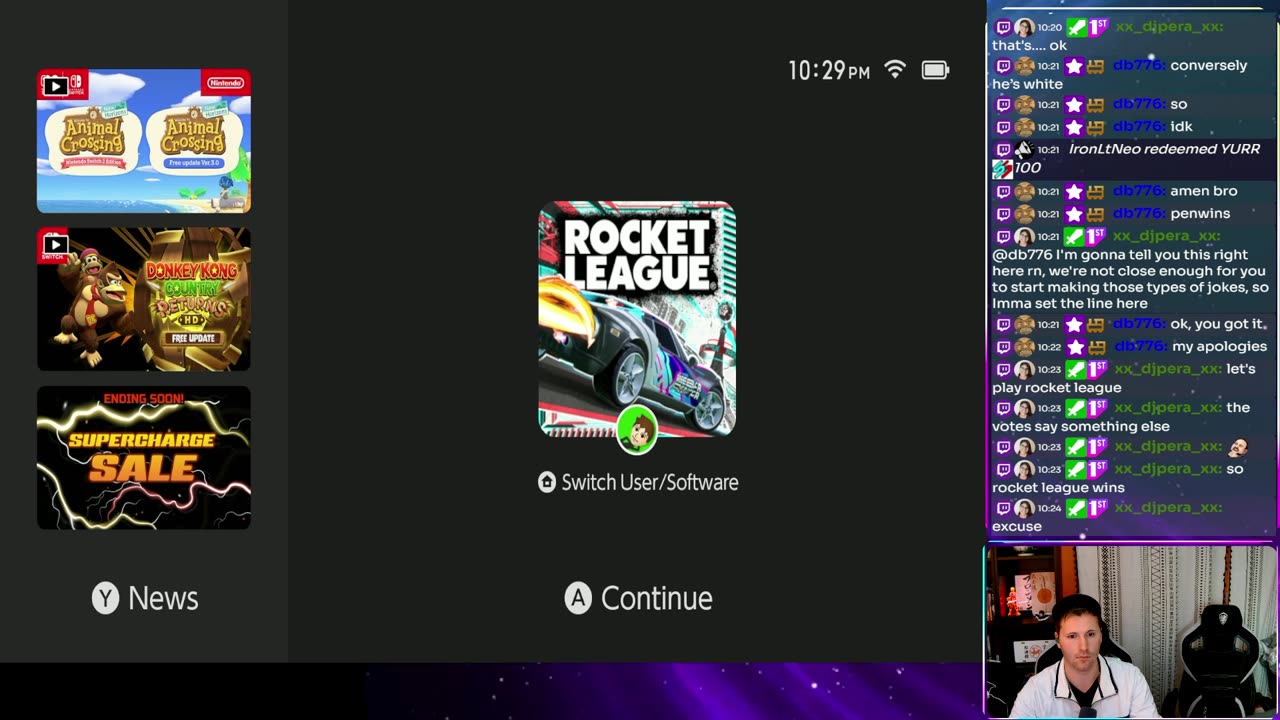
Task: Click the Twitch icon on the 'conversely' message
Action: coord(1003,66)
